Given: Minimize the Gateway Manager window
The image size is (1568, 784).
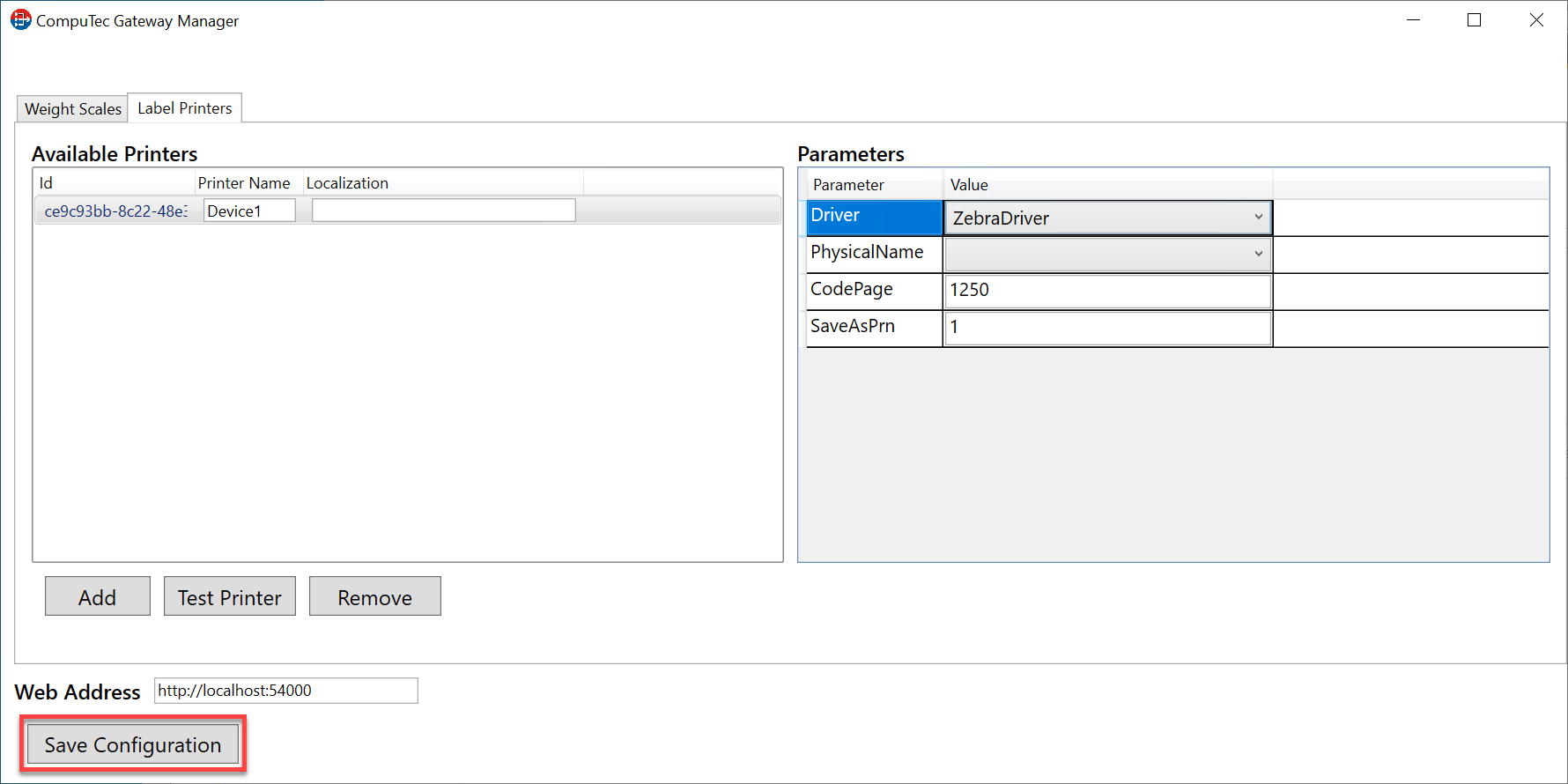Looking at the screenshot, I should click(x=1414, y=20).
